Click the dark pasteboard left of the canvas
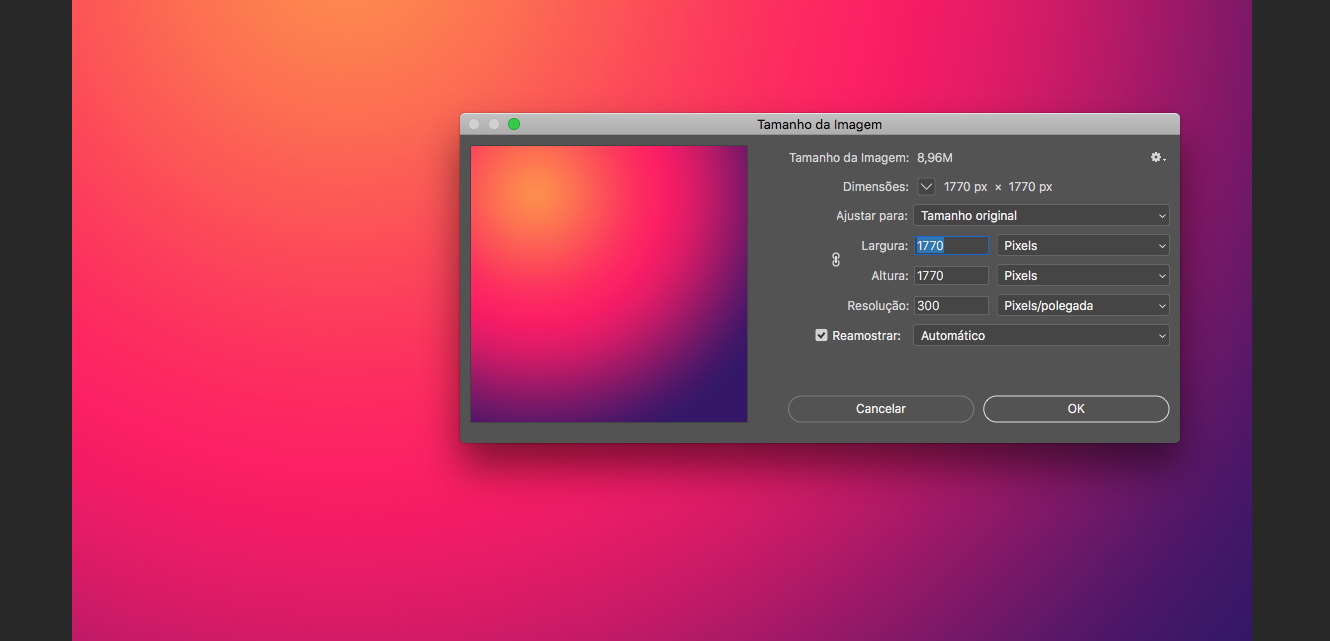1330x641 pixels. pos(35,320)
